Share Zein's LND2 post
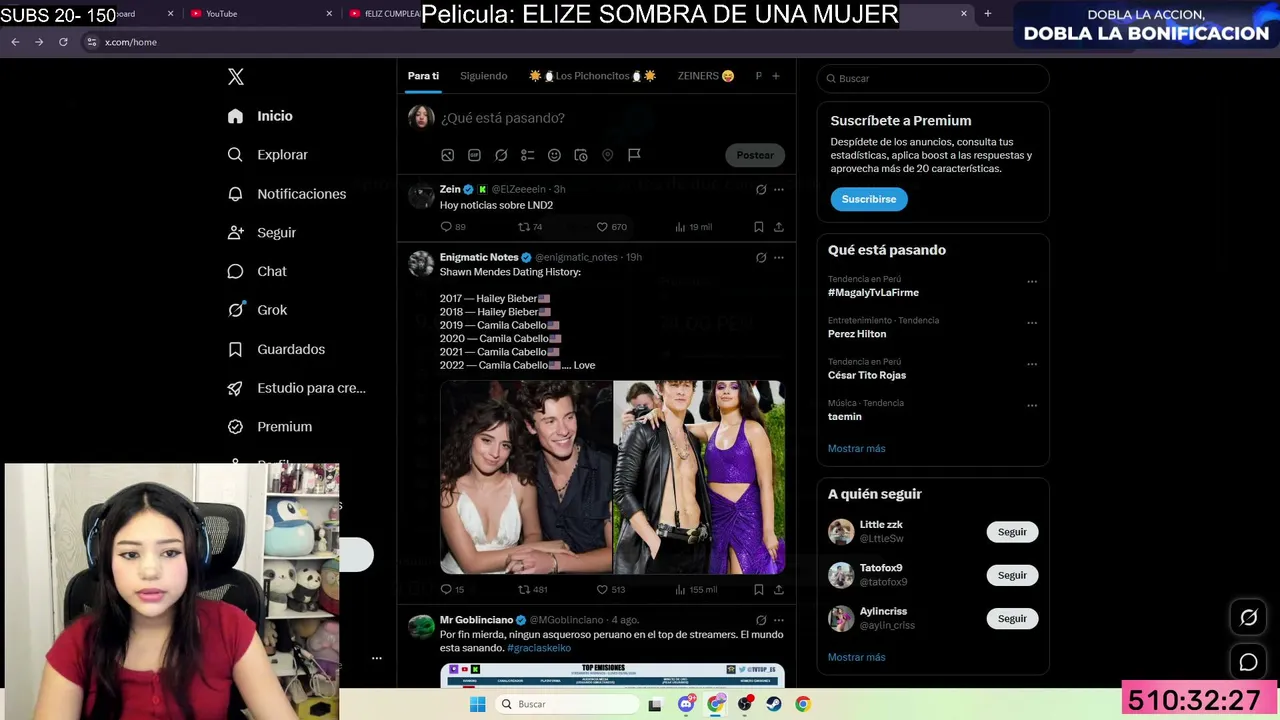The height and width of the screenshot is (720, 1280). click(779, 227)
